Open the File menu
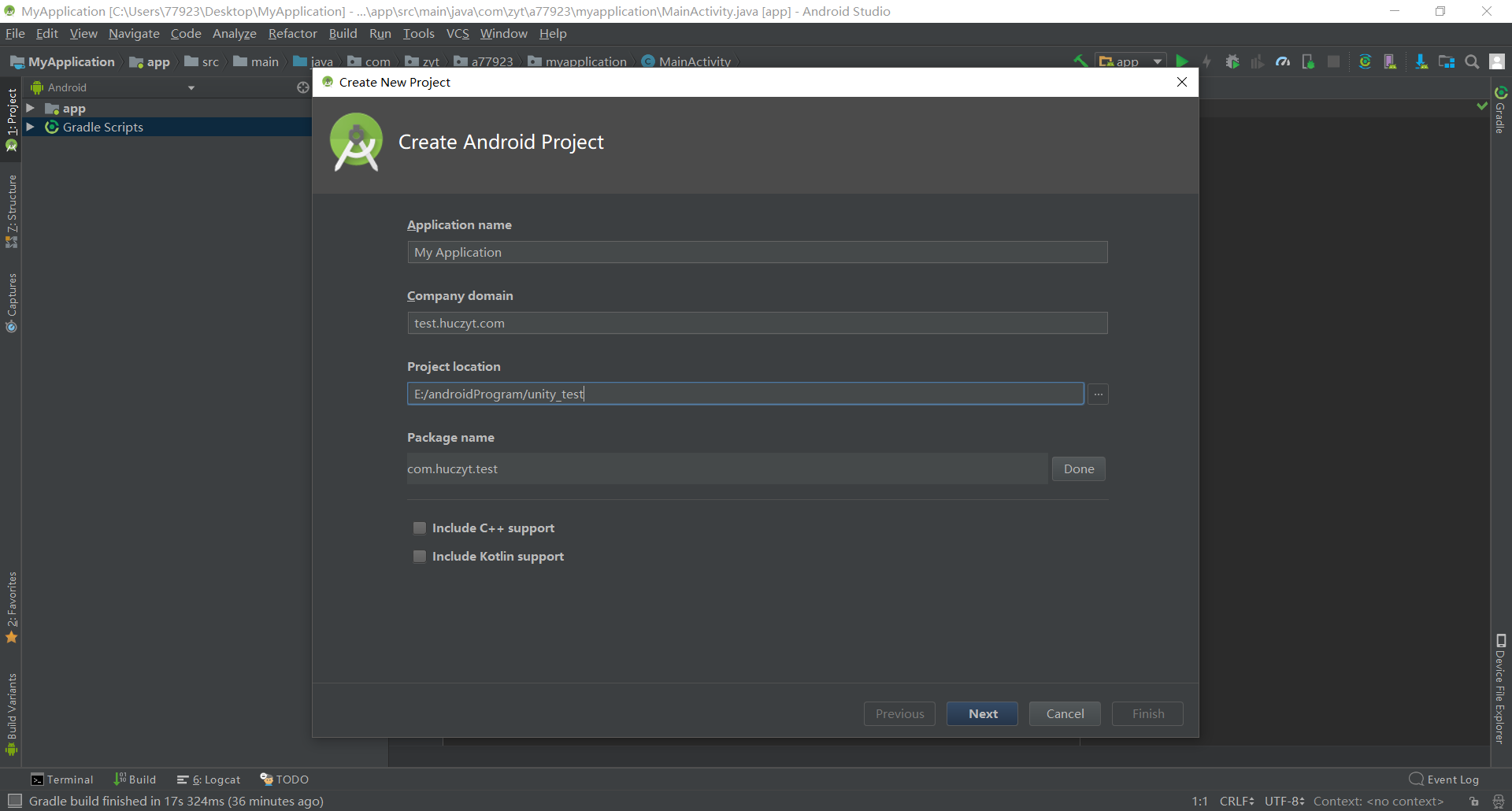Viewport: 1512px width, 811px height. 15,33
